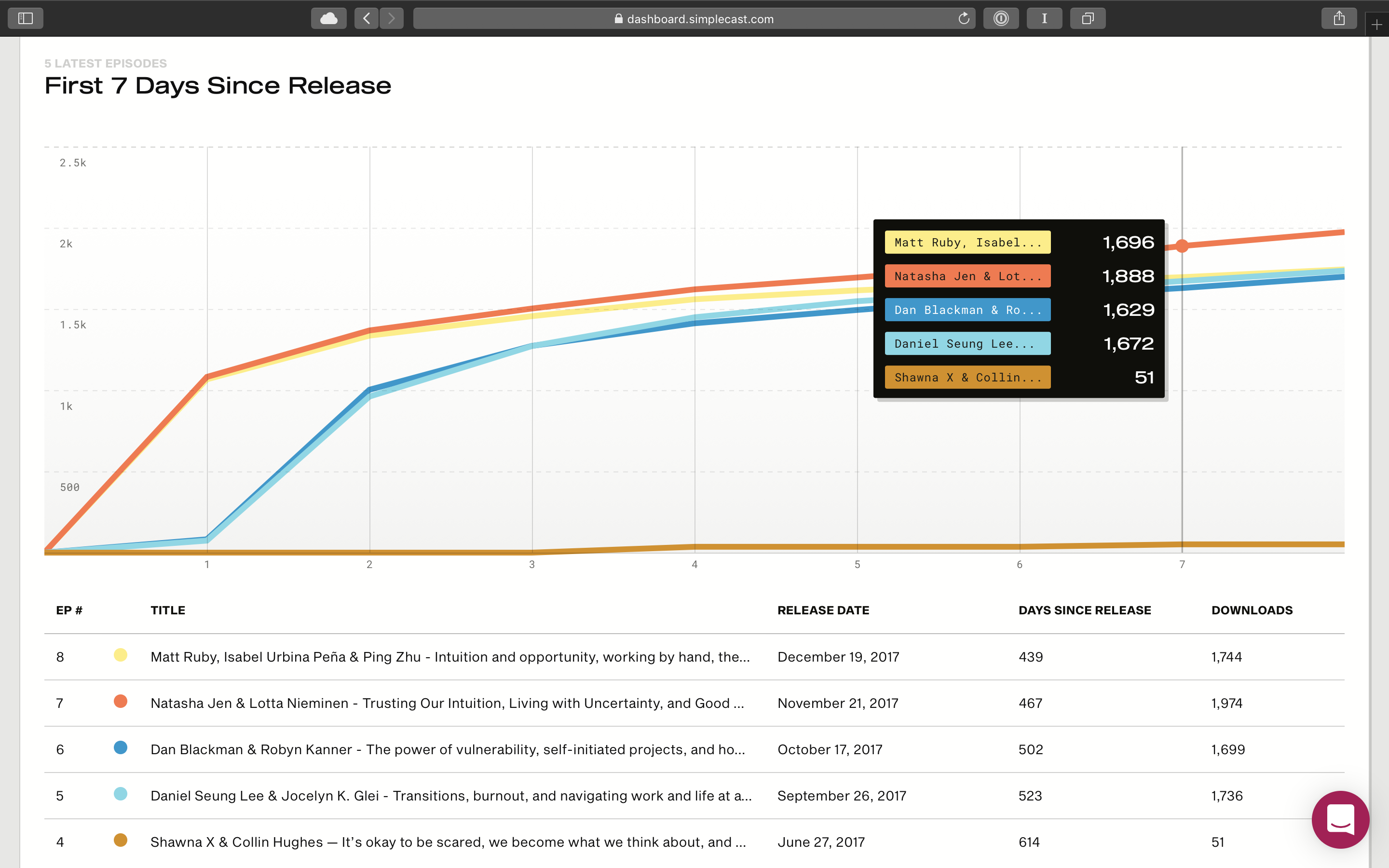Click the orange swatch for episode 7
Image resolution: width=1389 pixels, height=868 pixels.
click(x=121, y=702)
